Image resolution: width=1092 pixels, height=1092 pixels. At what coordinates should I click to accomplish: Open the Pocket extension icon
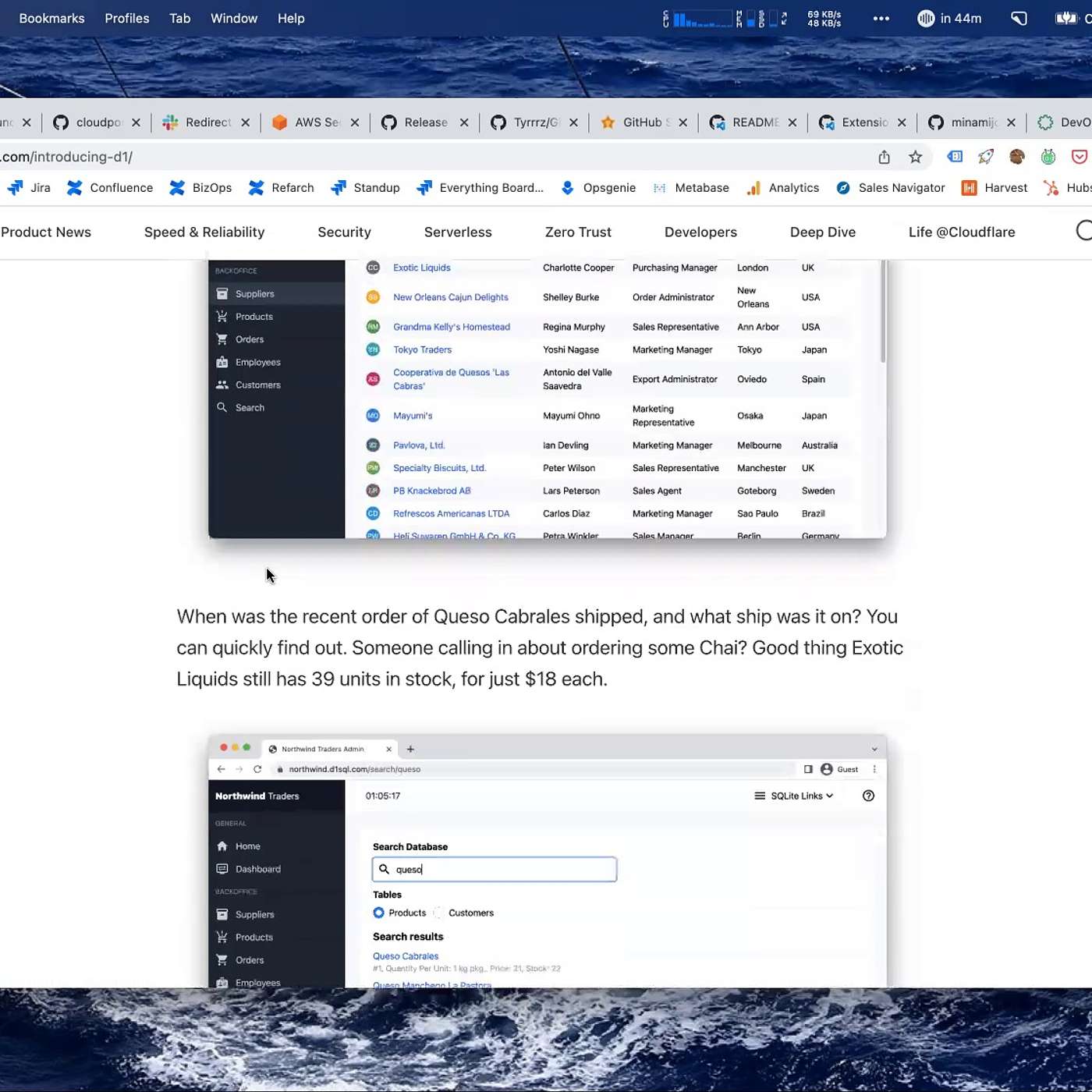click(x=1080, y=157)
